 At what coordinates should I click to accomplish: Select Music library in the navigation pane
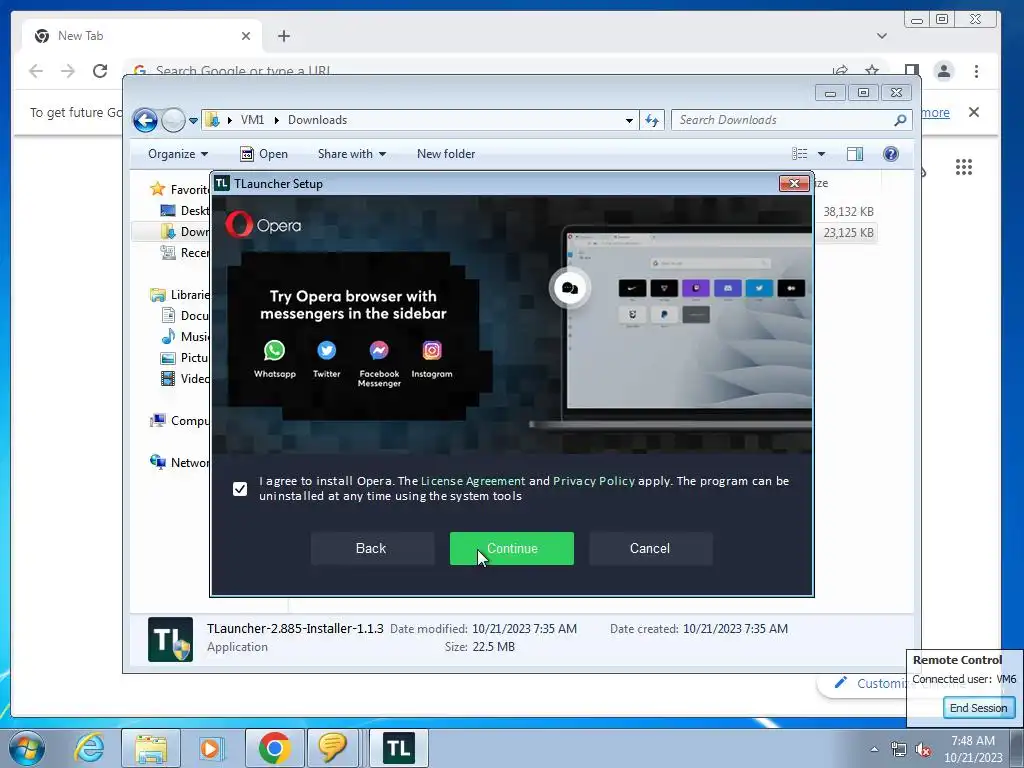(x=185, y=336)
